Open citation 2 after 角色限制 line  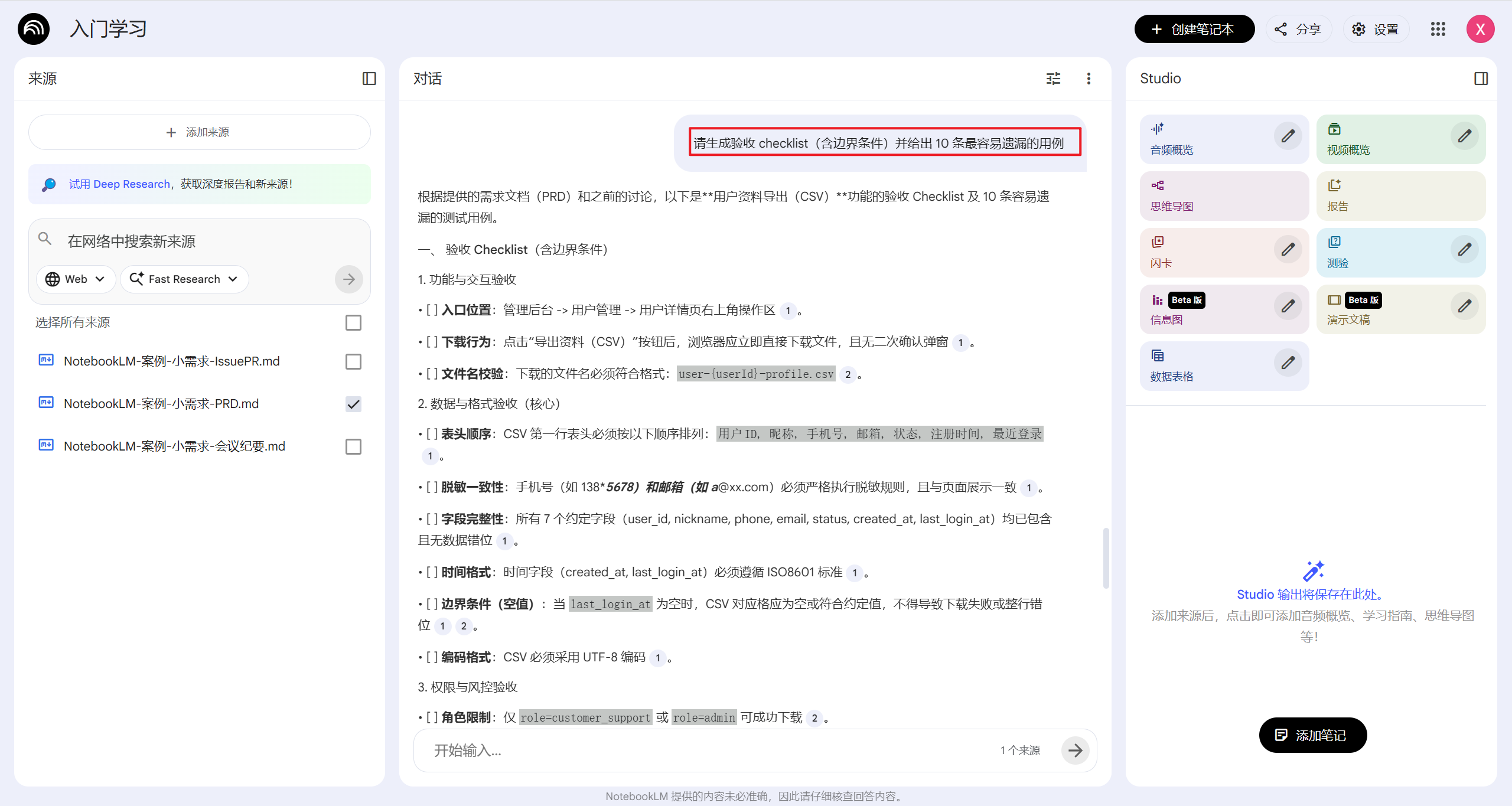pyautogui.click(x=814, y=717)
